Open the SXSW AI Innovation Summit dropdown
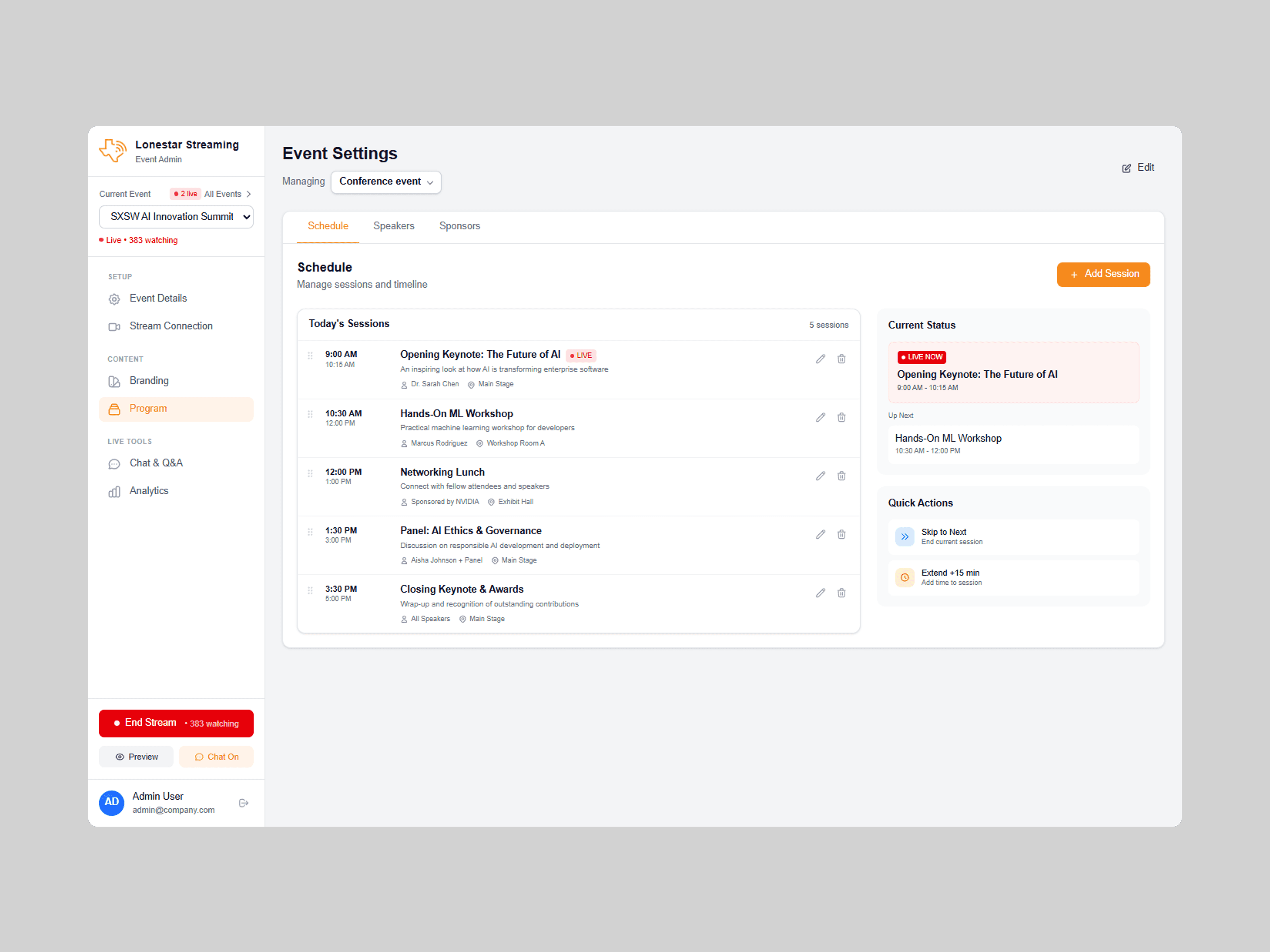This screenshot has width=1270, height=952. pyautogui.click(x=176, y=216)
